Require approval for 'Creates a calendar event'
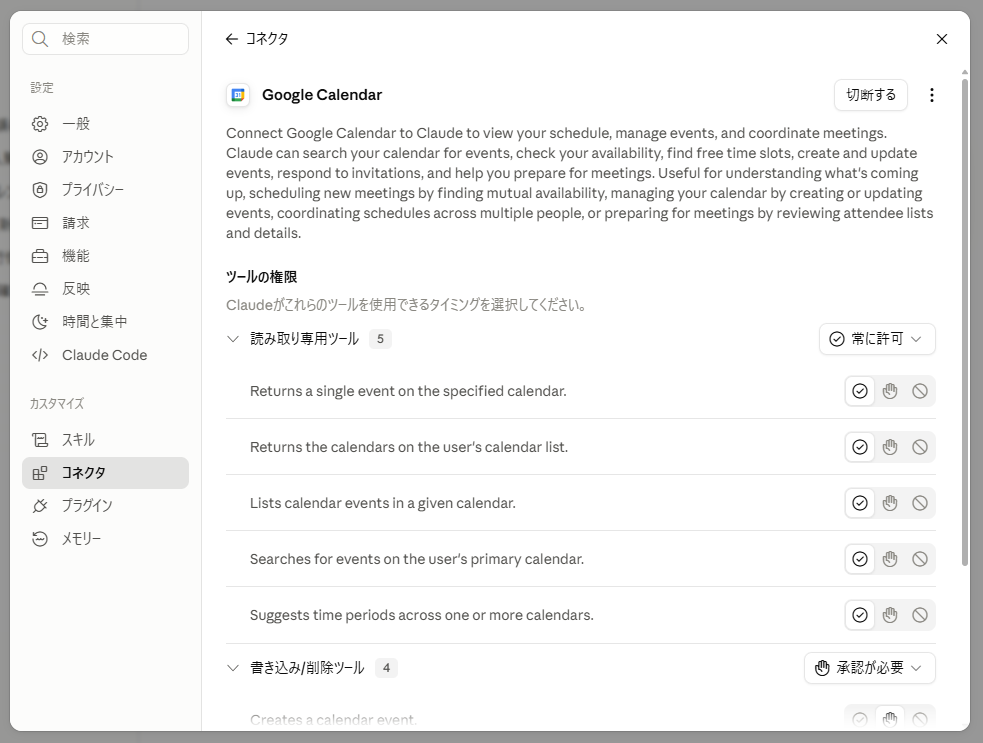Viewport: 983px width, 743px height. pyautogui.click(x=890, y=719)
